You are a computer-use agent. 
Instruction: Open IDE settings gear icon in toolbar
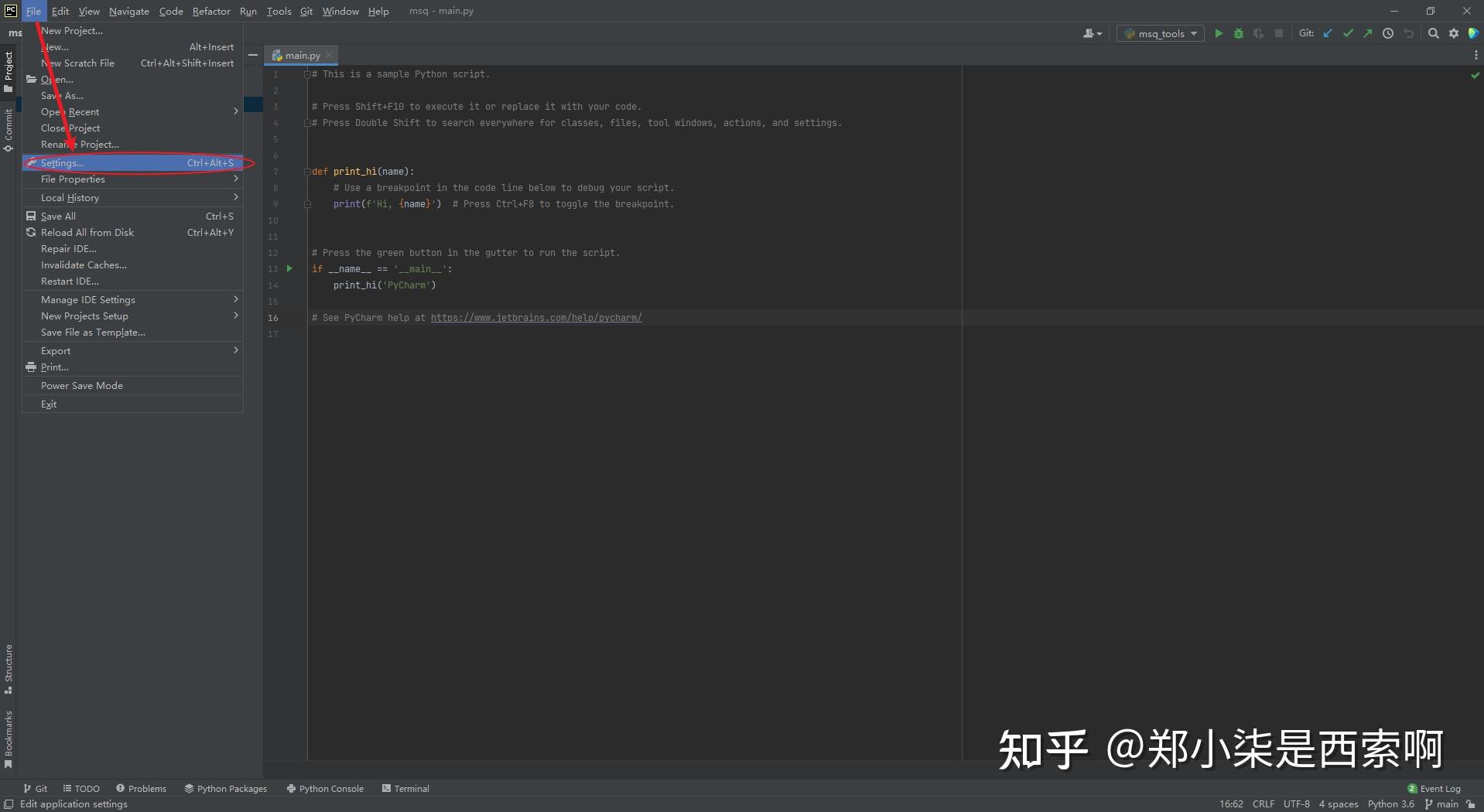click(1453, 33)
